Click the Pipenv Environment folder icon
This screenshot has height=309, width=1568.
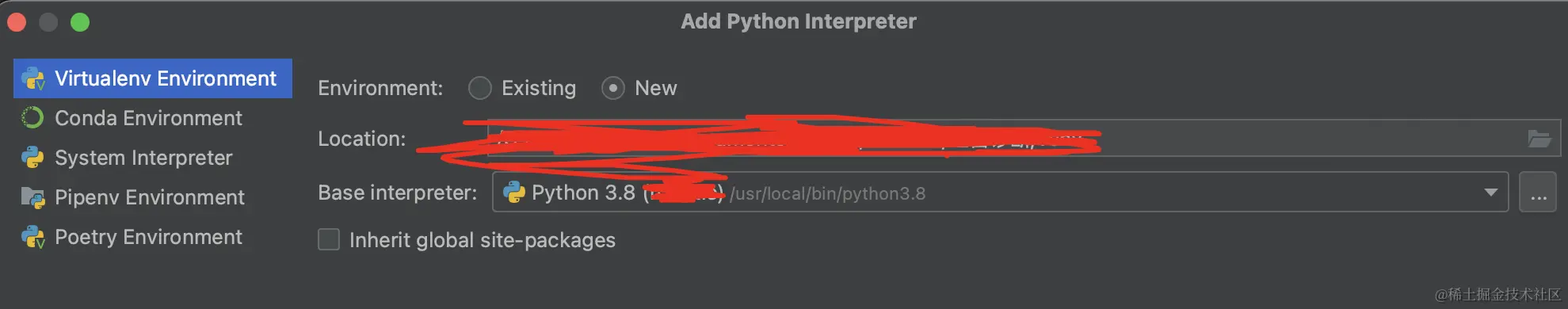(33, 197)
